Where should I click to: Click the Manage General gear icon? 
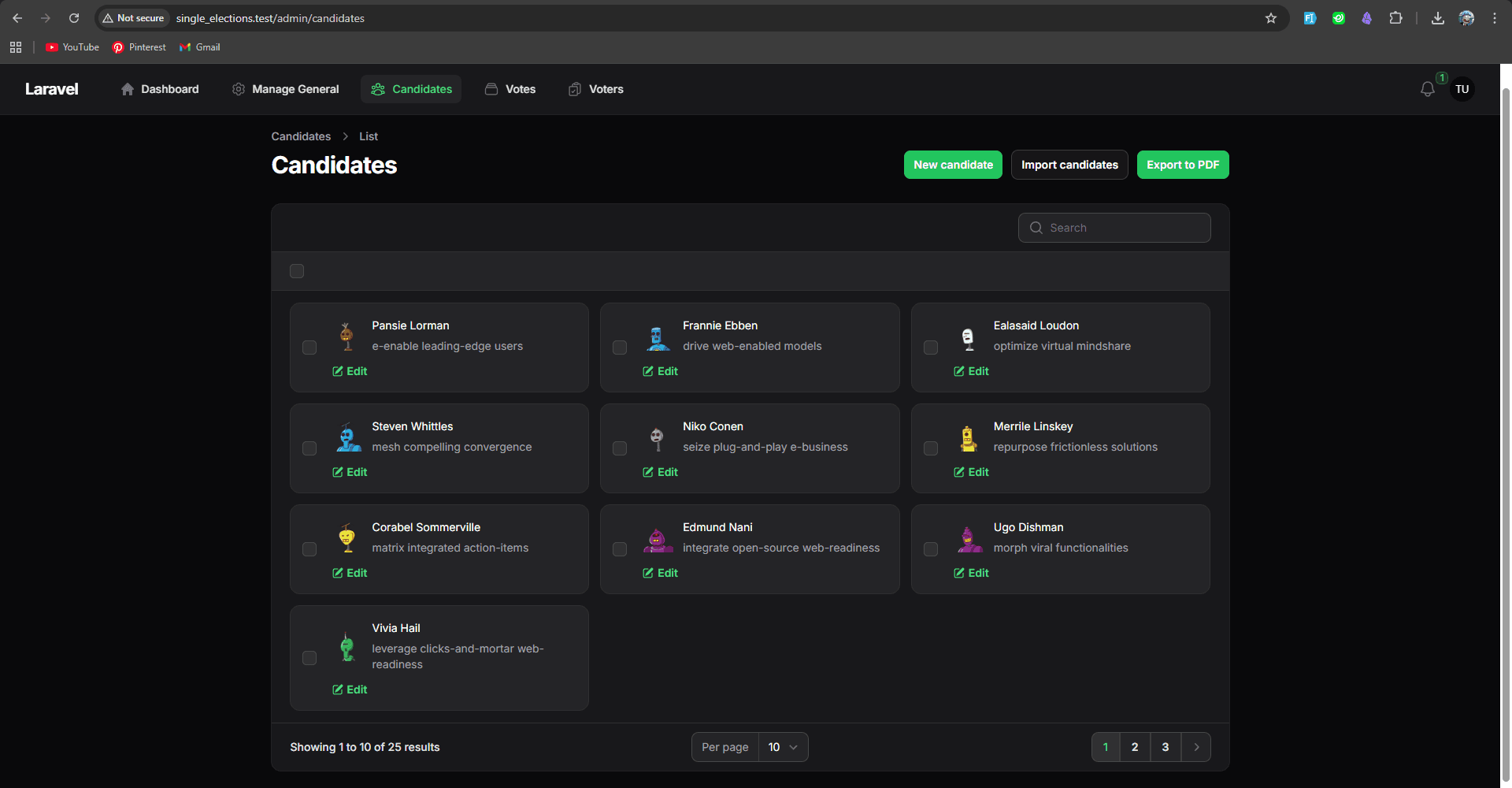tap(239, 89)
